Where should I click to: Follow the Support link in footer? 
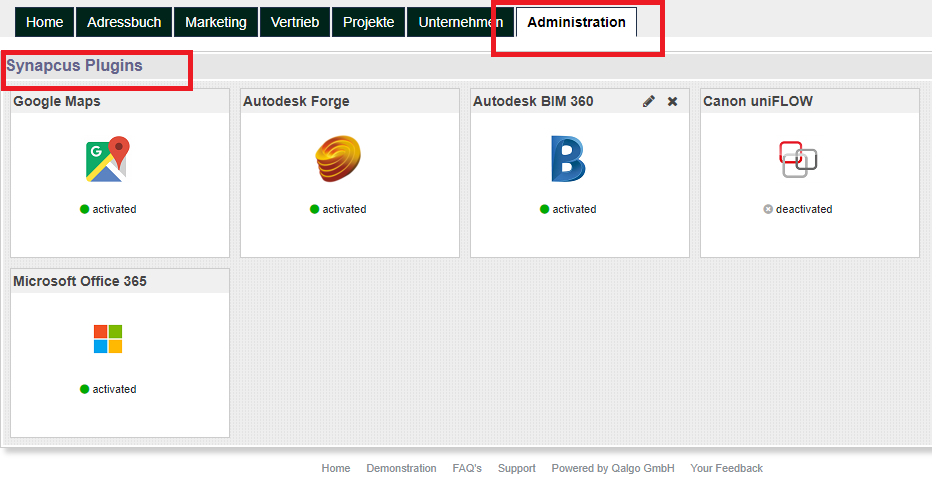click(x=517, y=468)
